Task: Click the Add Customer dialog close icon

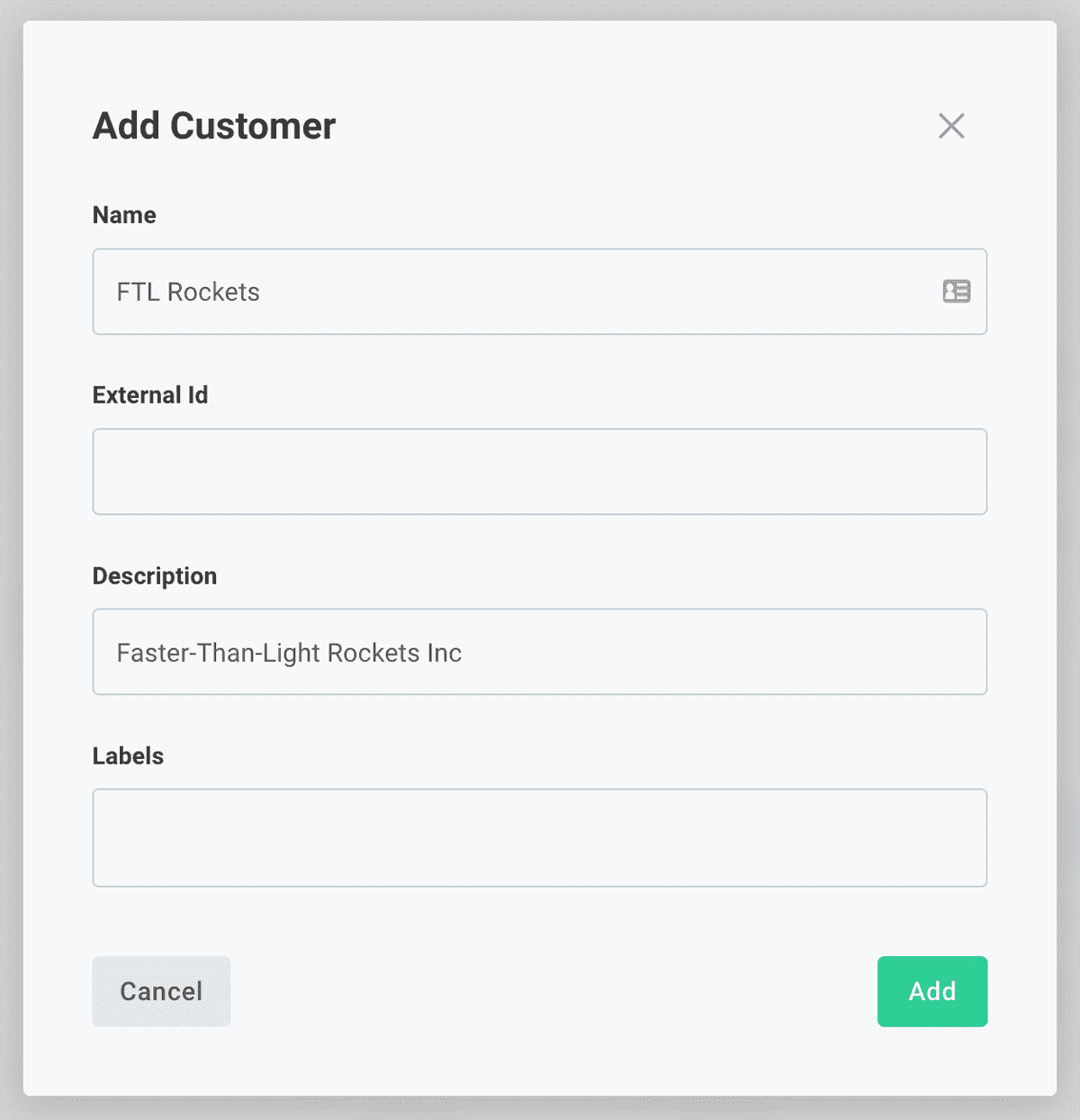Action: [x=951, y=126]
